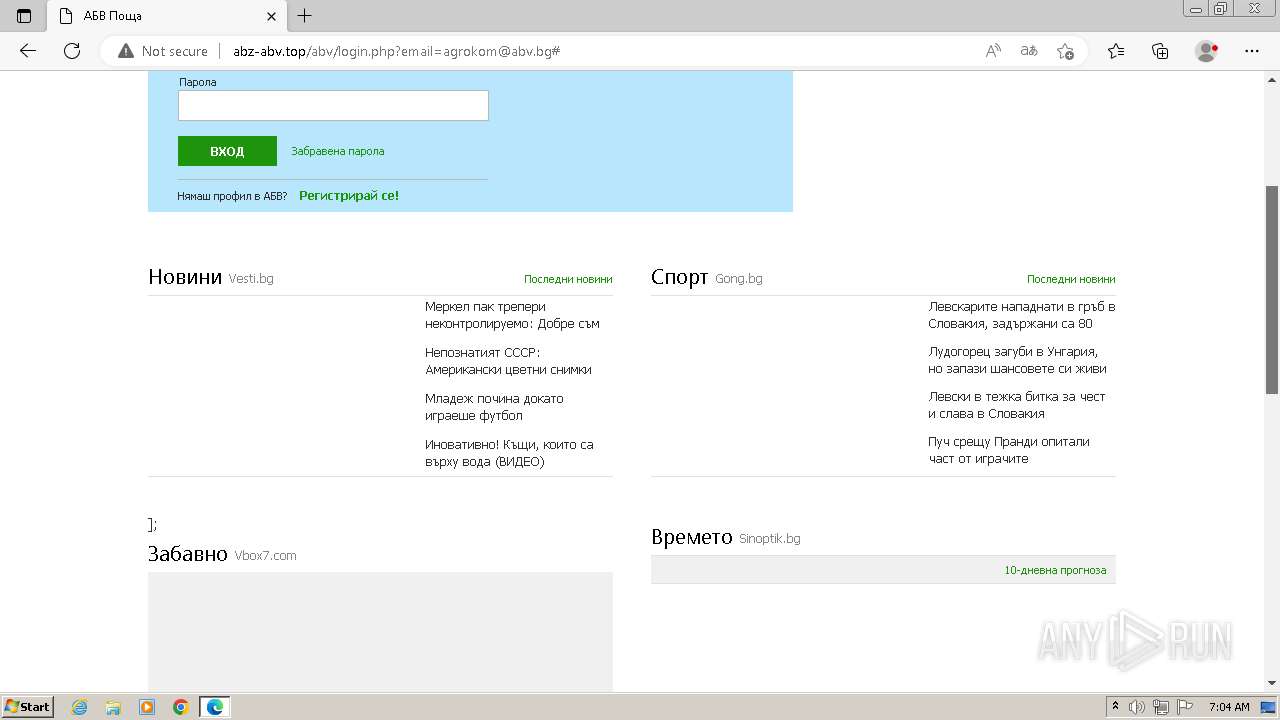Open the Favorites list
The image size is (1280, 720).
[x=1116, y=51]
